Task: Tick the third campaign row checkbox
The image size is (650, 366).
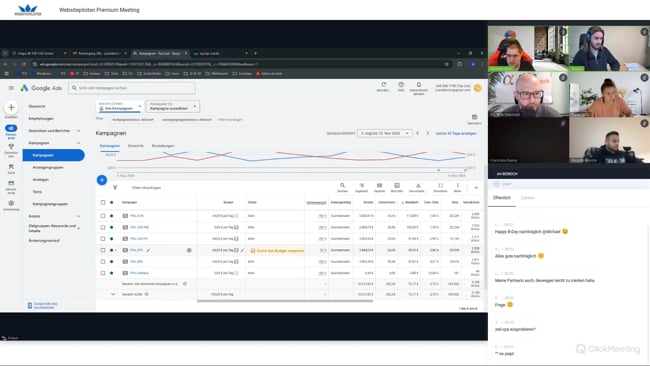Action: click(103, 239)
